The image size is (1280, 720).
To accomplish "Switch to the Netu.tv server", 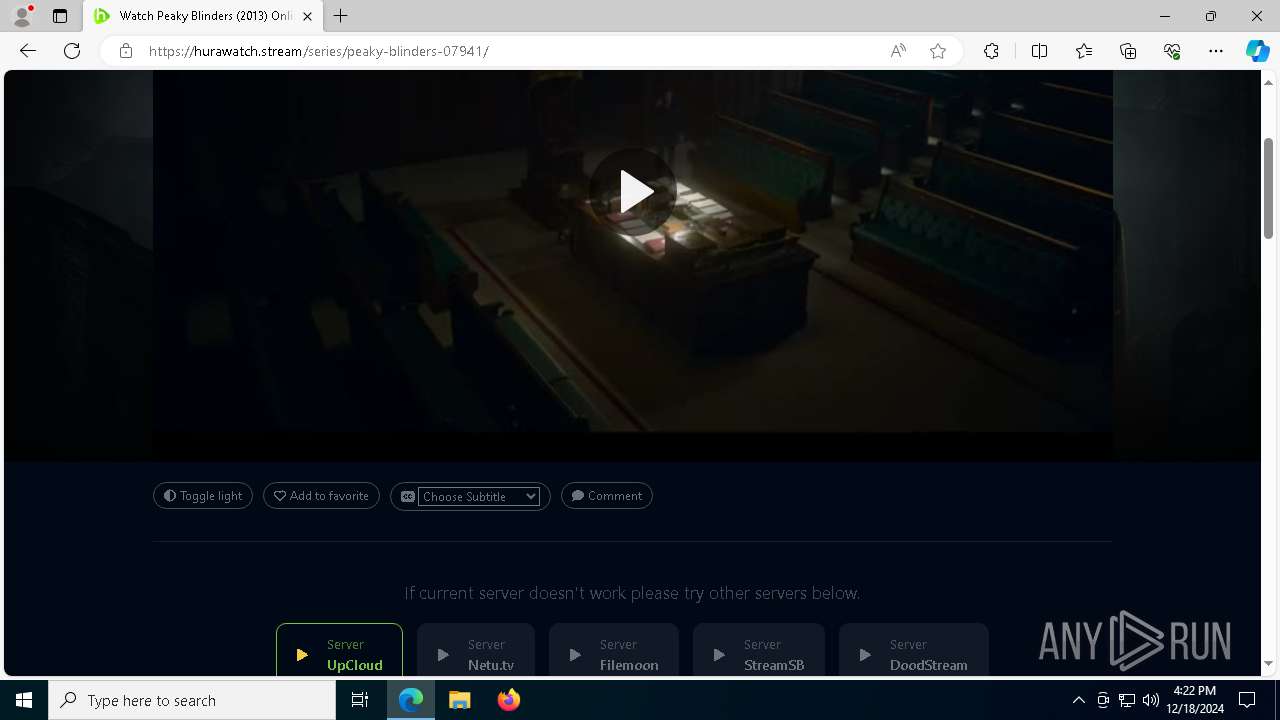I will pos(476,651).
